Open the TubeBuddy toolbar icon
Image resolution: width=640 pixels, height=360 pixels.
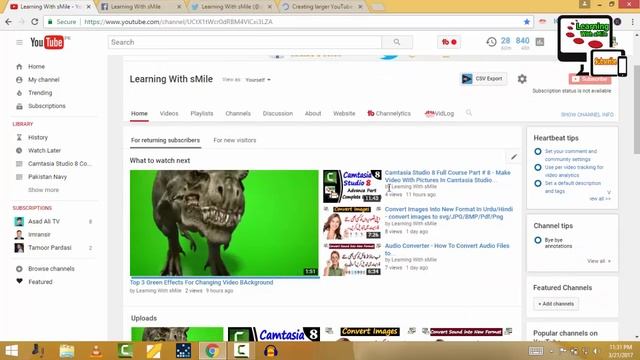coord(449,42)
